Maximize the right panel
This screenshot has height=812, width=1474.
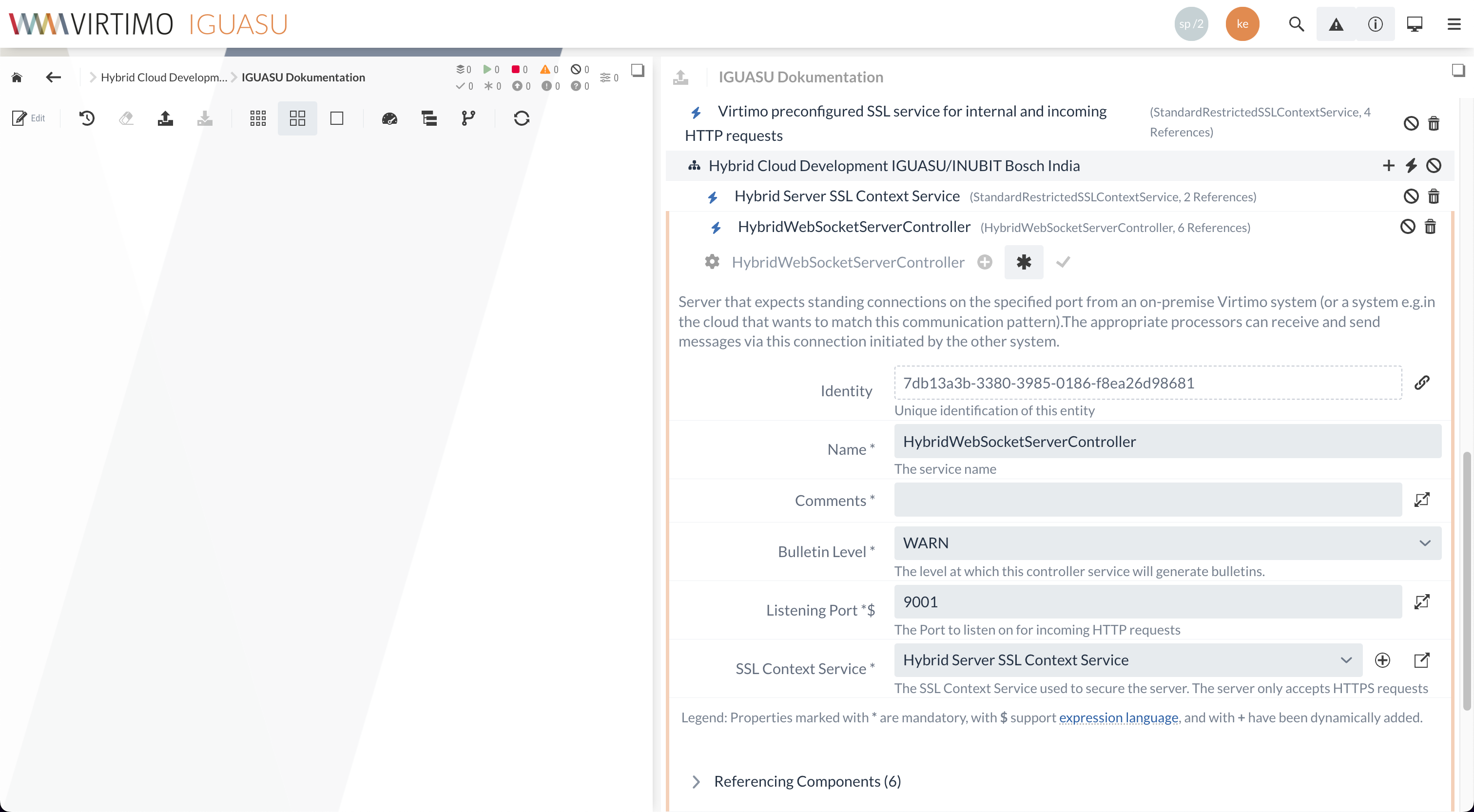(1458, 70)
